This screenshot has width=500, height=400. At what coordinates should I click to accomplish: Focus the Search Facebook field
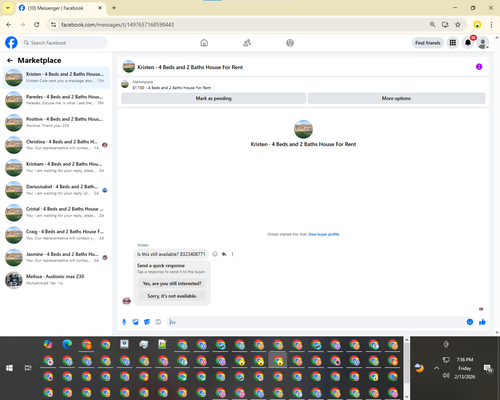(x=64, y=43)
